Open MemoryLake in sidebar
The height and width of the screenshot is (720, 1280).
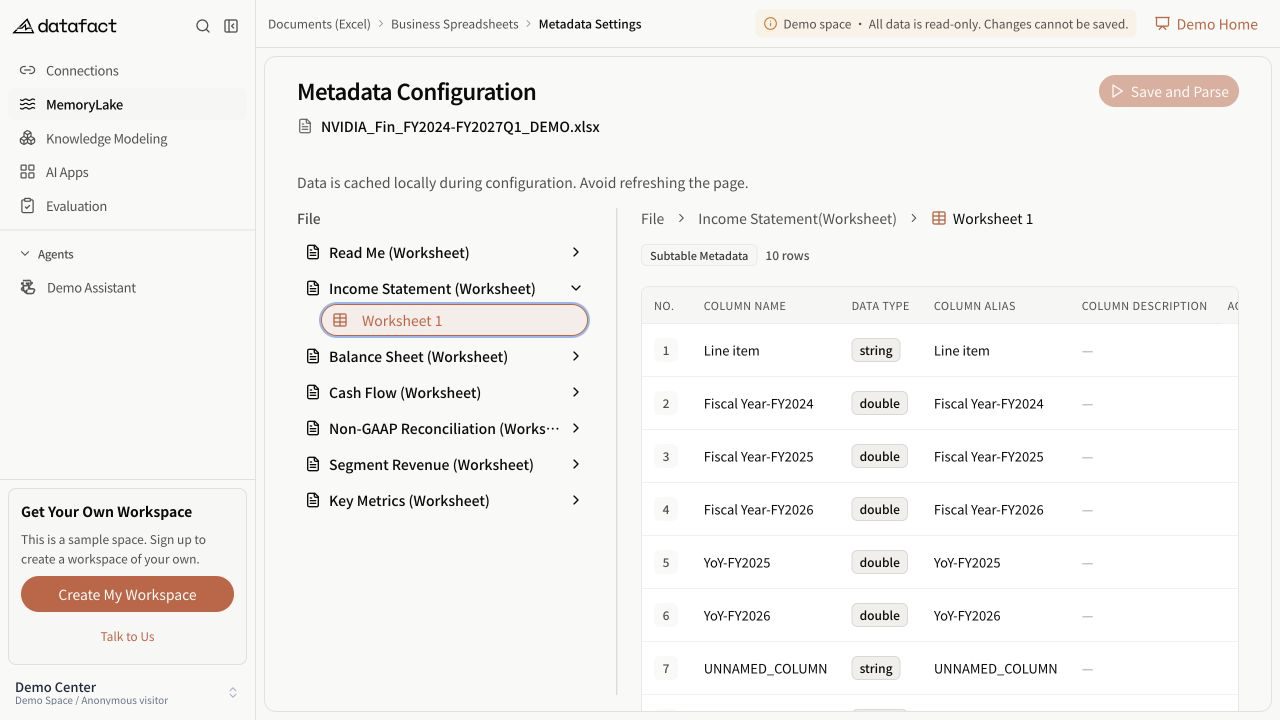(x=127, y=105)
